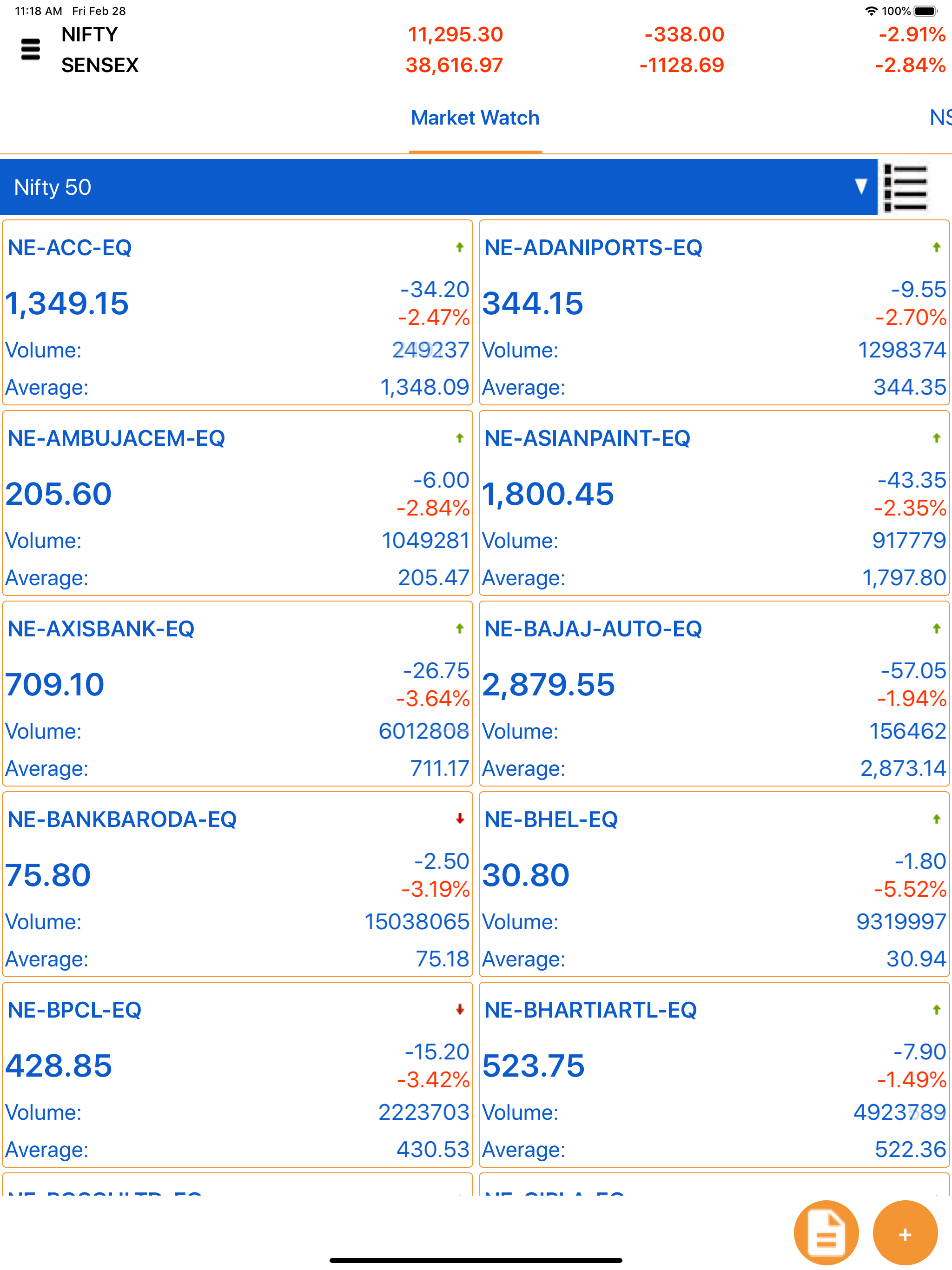Select the Market Watch tab
952x1270 pixels.
click(x=475, y=118)
